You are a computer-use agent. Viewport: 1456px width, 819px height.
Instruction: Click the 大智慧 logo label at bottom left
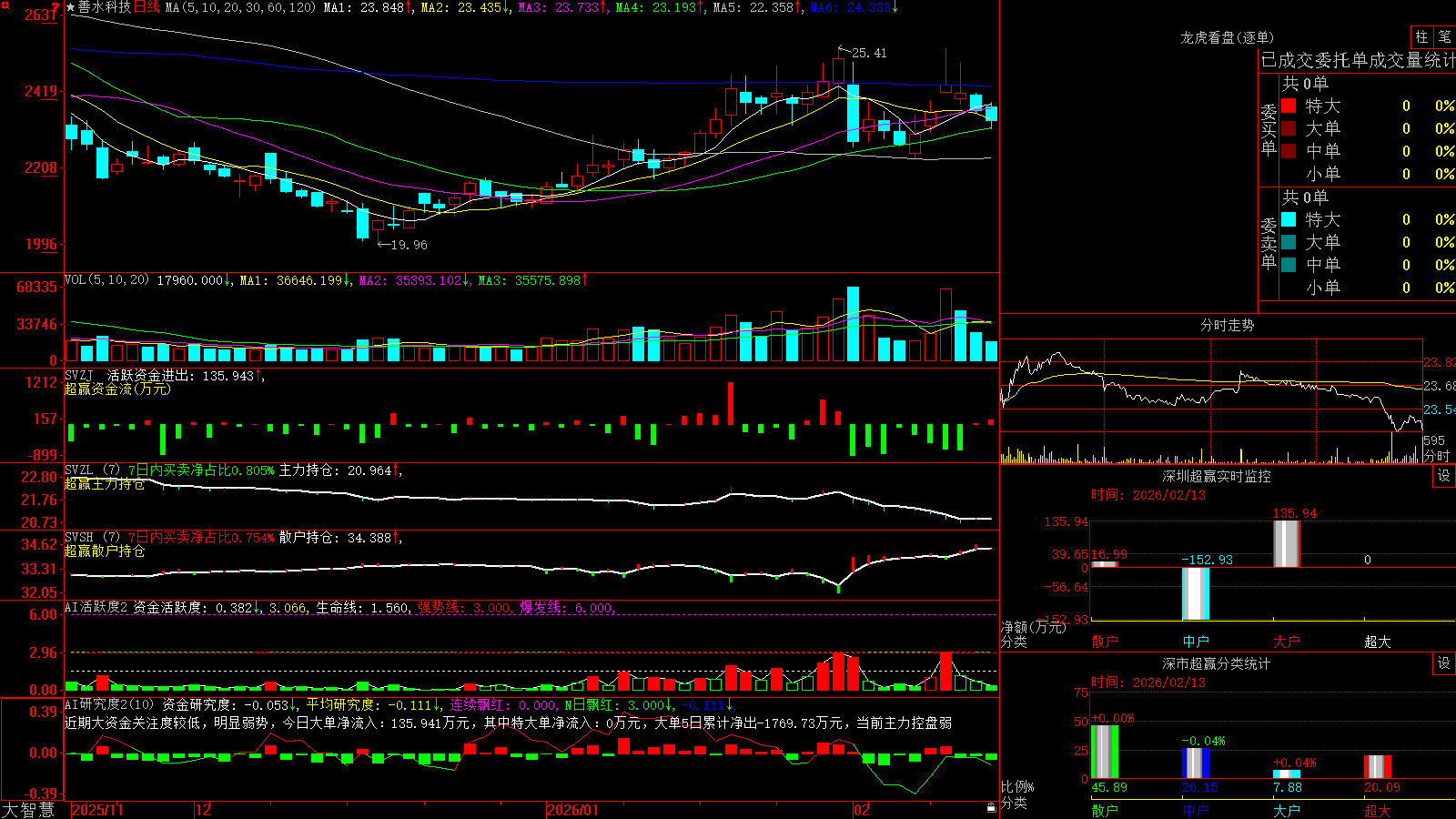[x=28, y=810]
